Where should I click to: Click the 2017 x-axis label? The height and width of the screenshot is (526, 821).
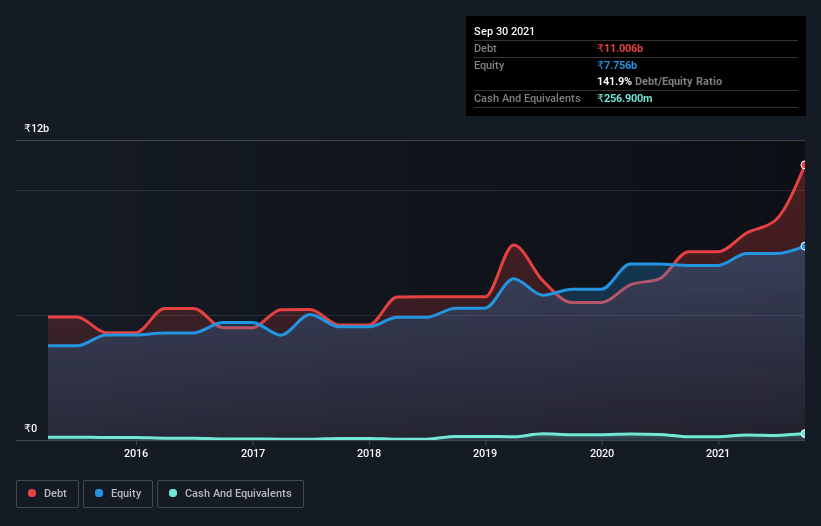tap(253, 453)
